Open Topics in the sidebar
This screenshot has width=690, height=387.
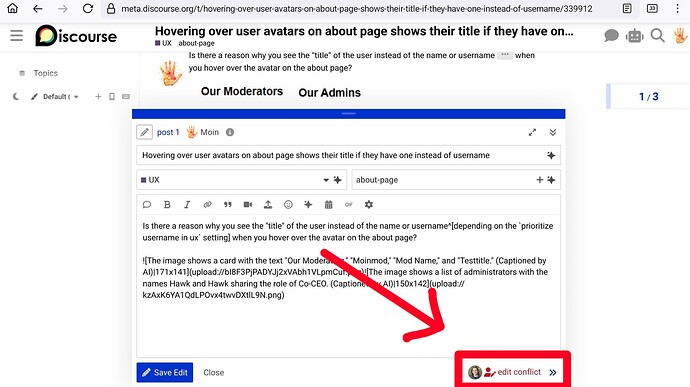(x=45, y=73)
